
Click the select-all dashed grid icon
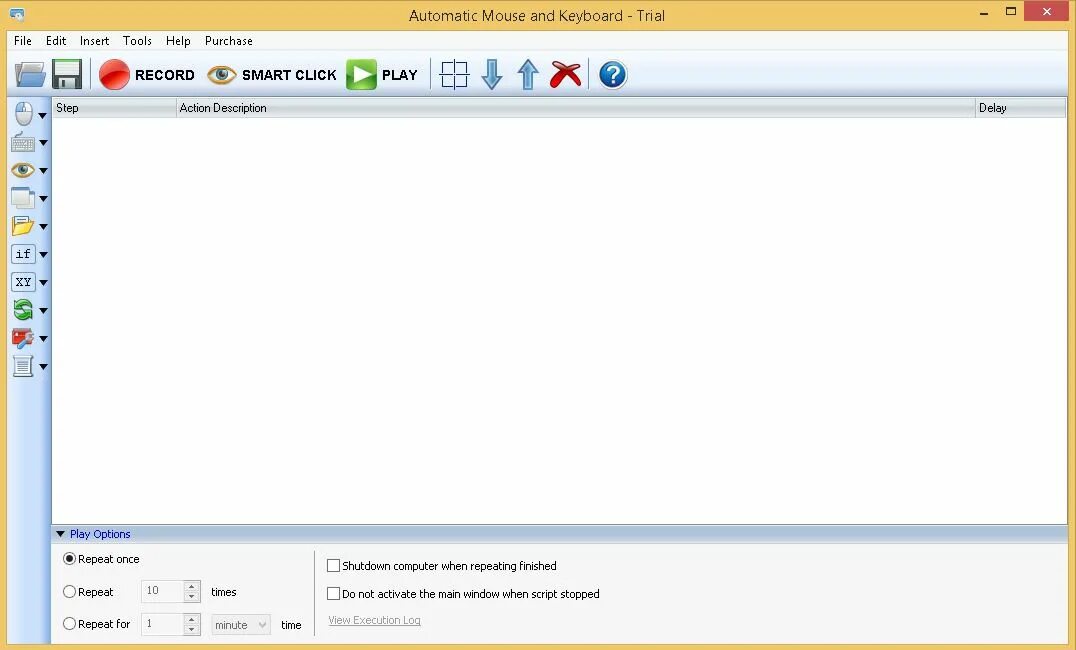454,75
